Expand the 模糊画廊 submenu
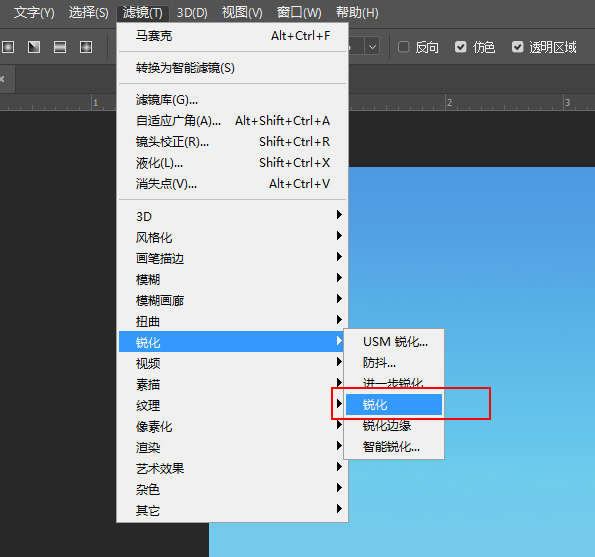Image resolution: width=595 pixels, height=557 pixels. point(233,301)
